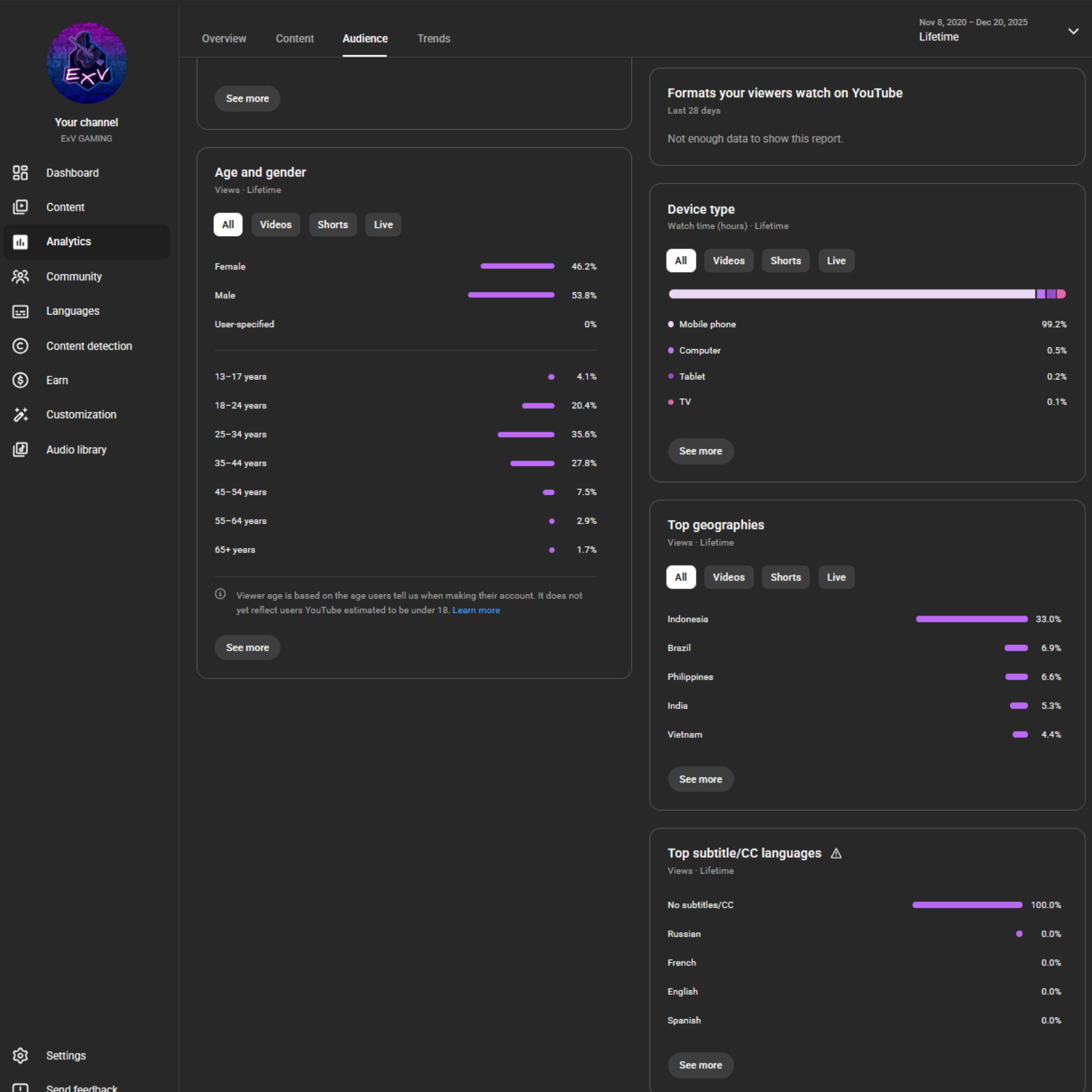The image size is (1092, 1092).
Task: Open Customization magic wand icon
Action: coord(20,415)
